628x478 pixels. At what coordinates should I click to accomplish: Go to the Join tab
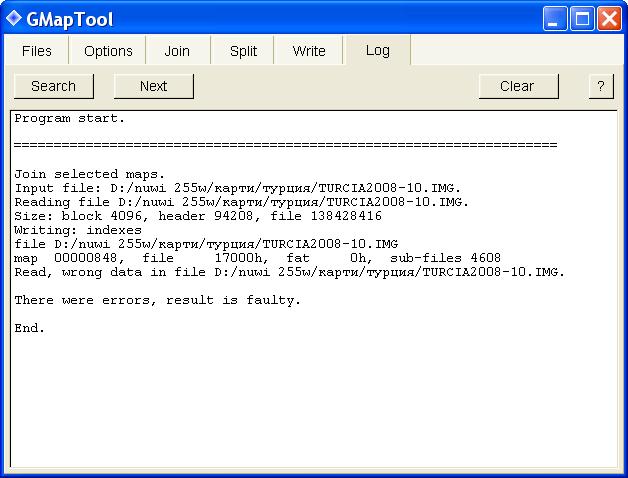pos(177,51)
